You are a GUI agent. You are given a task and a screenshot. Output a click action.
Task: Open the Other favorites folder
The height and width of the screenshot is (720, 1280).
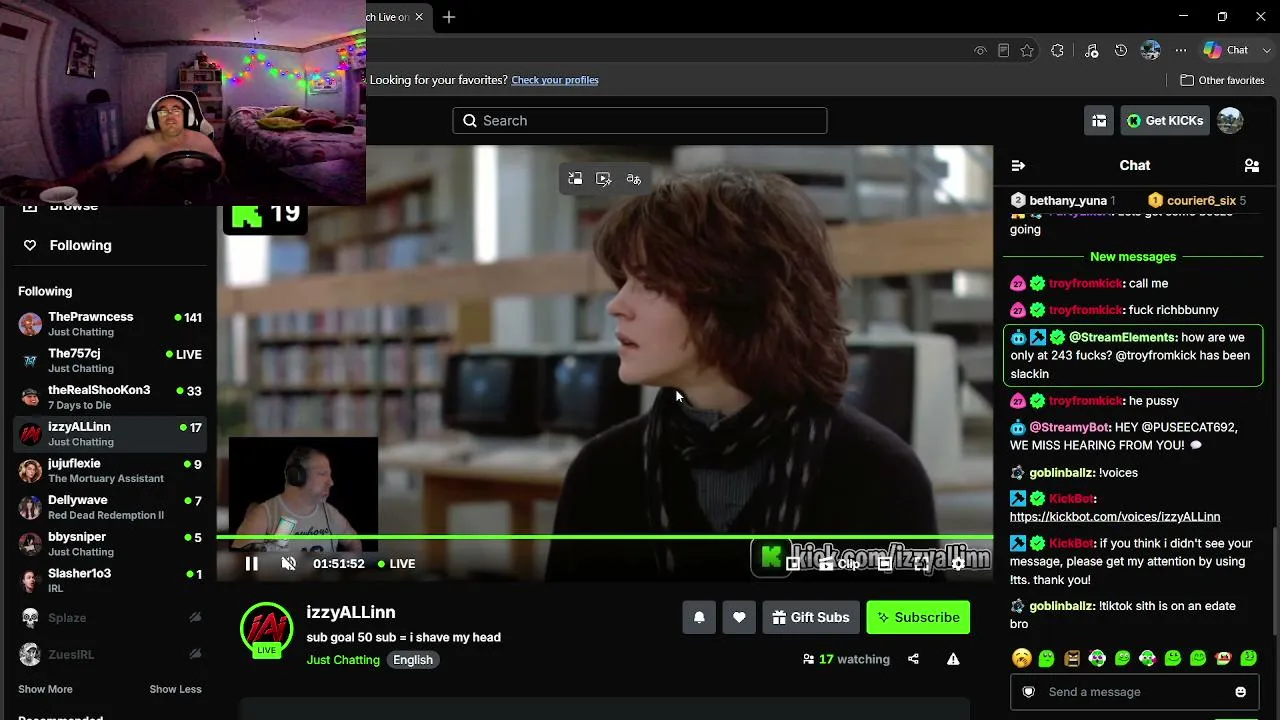1222,80
